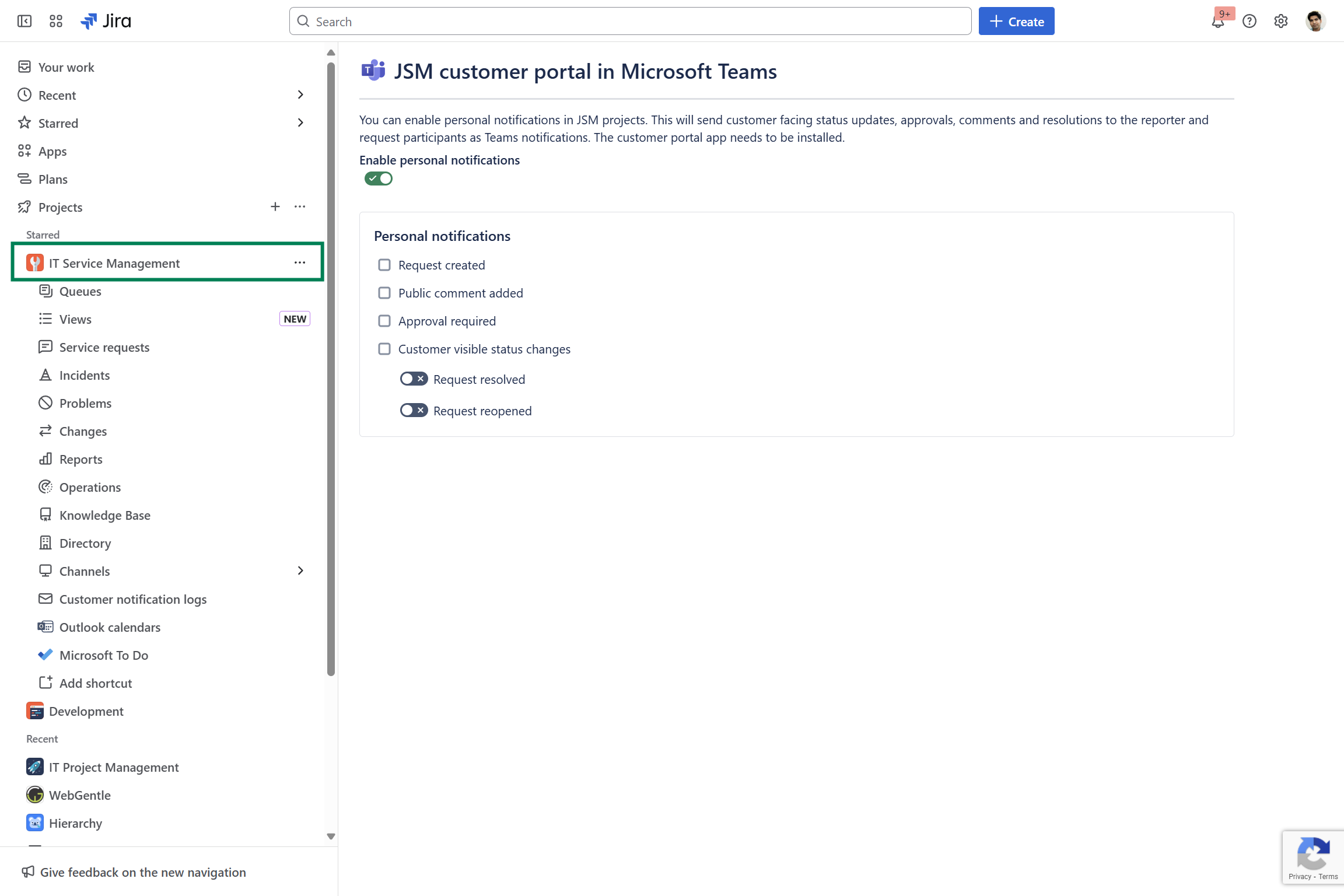Expand the Recent menu chevron

(300, 94)
